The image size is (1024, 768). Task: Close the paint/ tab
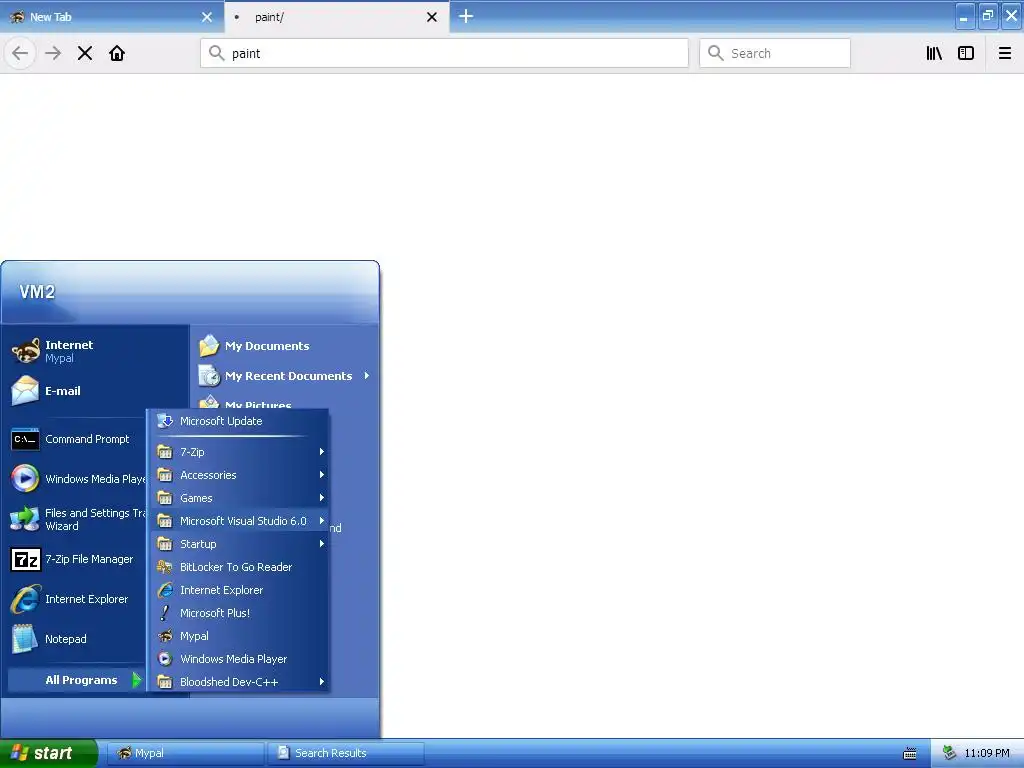[432, 17]
